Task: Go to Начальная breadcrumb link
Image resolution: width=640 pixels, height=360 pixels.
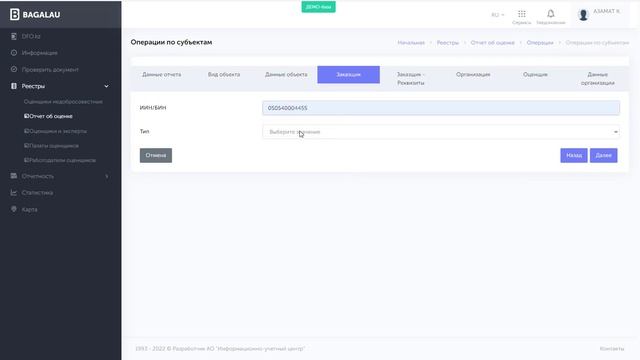Action: 411,43
